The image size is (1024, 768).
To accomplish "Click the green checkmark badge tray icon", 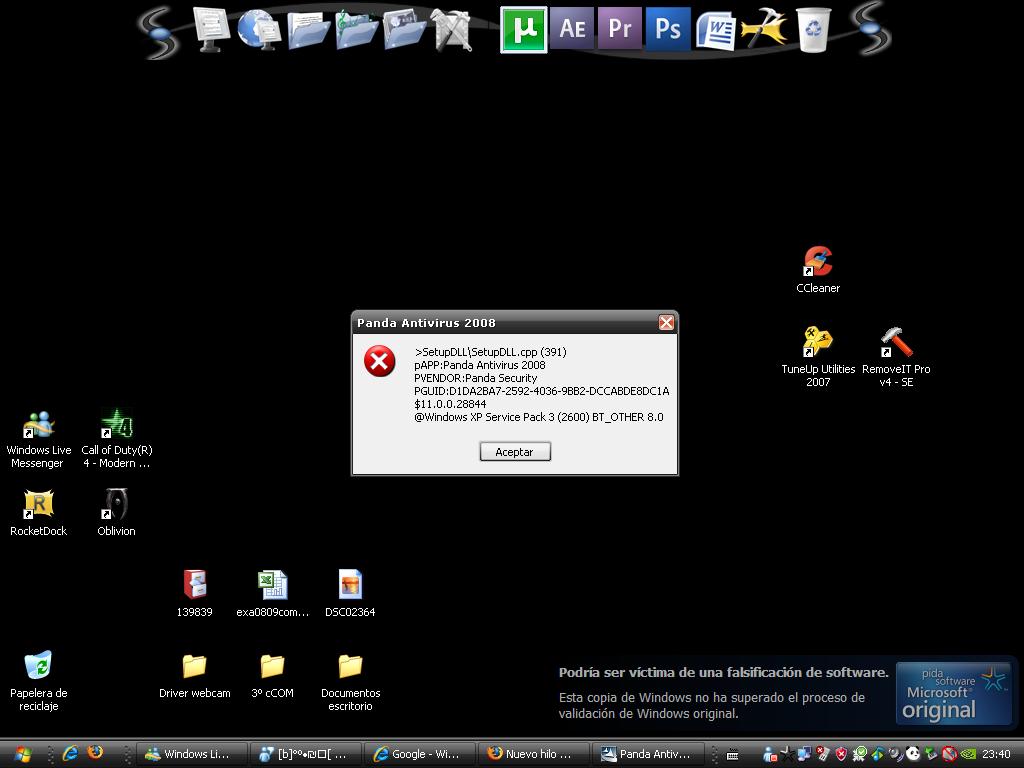I will pyautogui.click(x=859, y=754).
